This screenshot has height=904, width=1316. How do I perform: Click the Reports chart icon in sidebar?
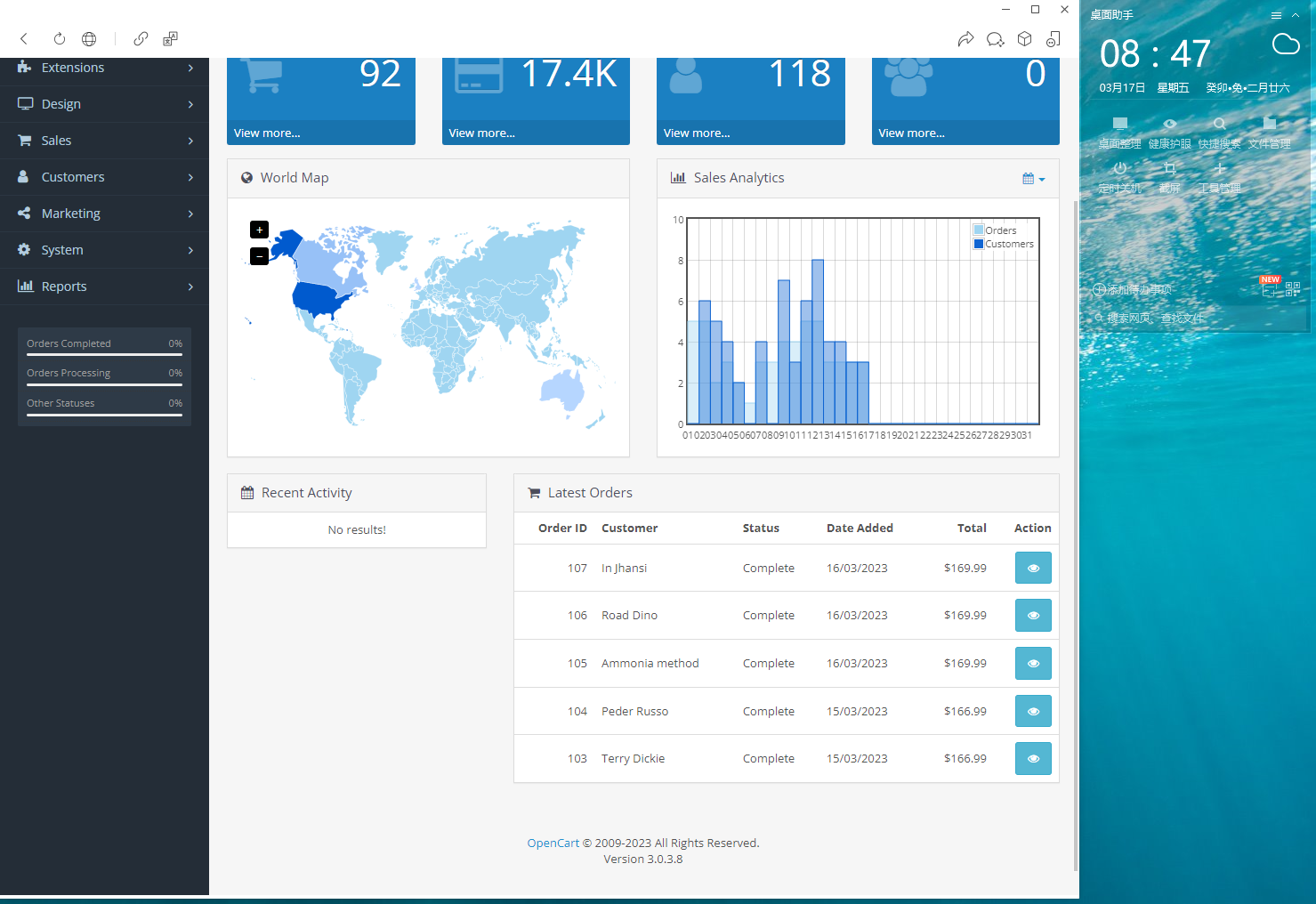(x=25, y=287)
